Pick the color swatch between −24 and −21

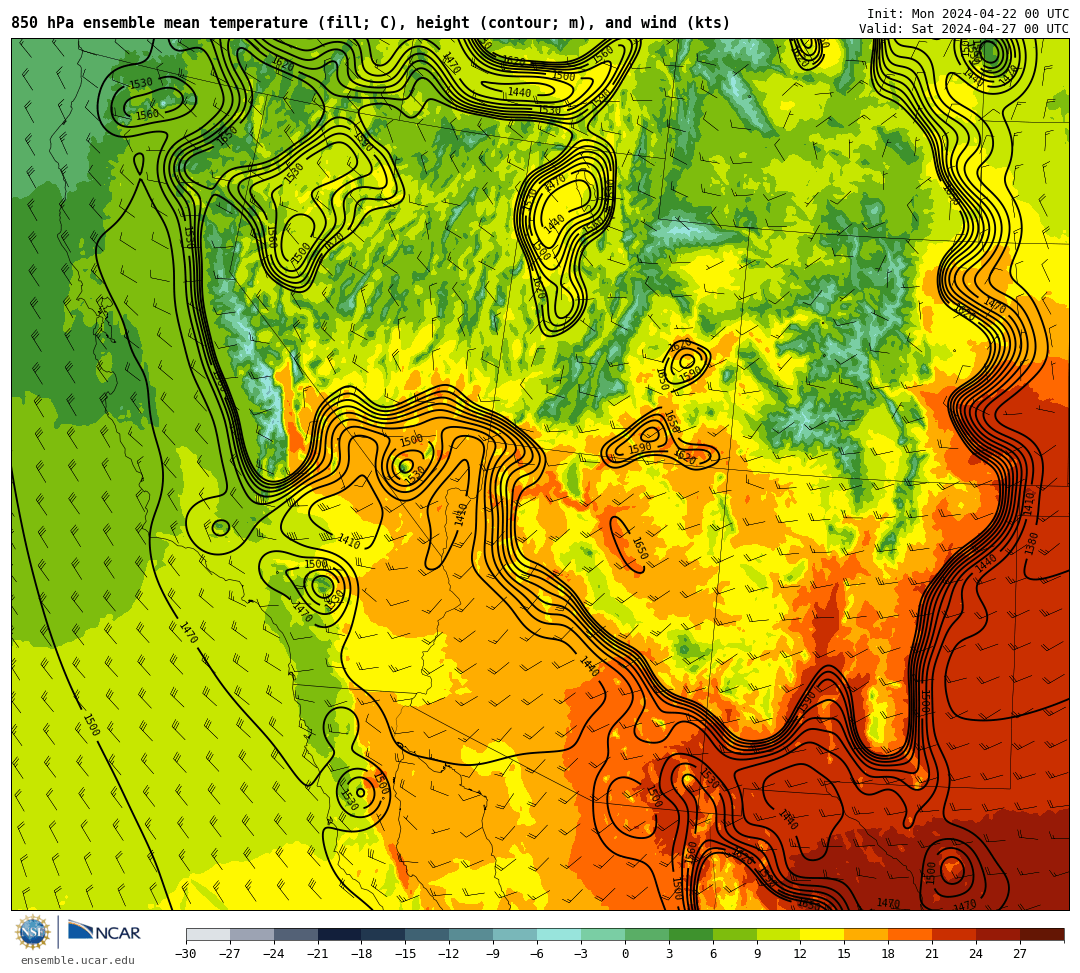point(296,934)
